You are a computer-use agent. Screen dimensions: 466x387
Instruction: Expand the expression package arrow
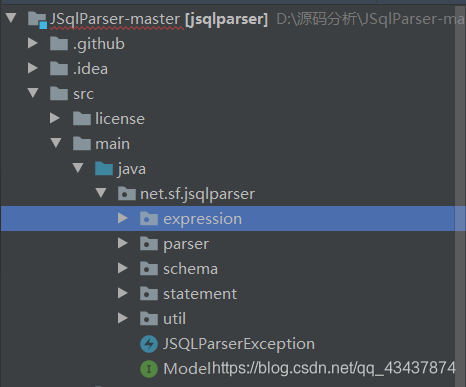coord(123,218)
